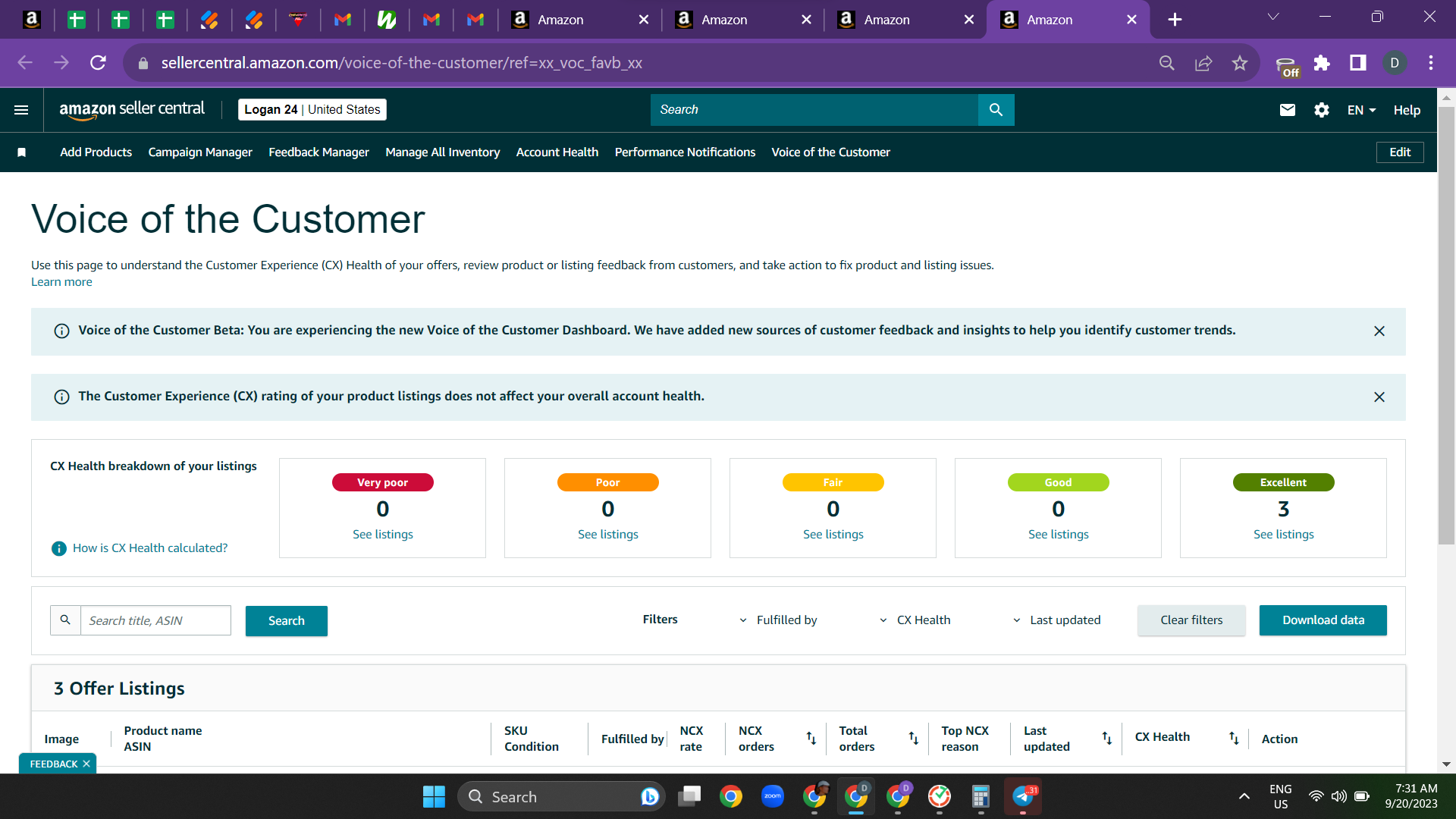The image size is (1456, 819).
Task: Open the FEEDBACK widget
Action: [x=53, y=764]
